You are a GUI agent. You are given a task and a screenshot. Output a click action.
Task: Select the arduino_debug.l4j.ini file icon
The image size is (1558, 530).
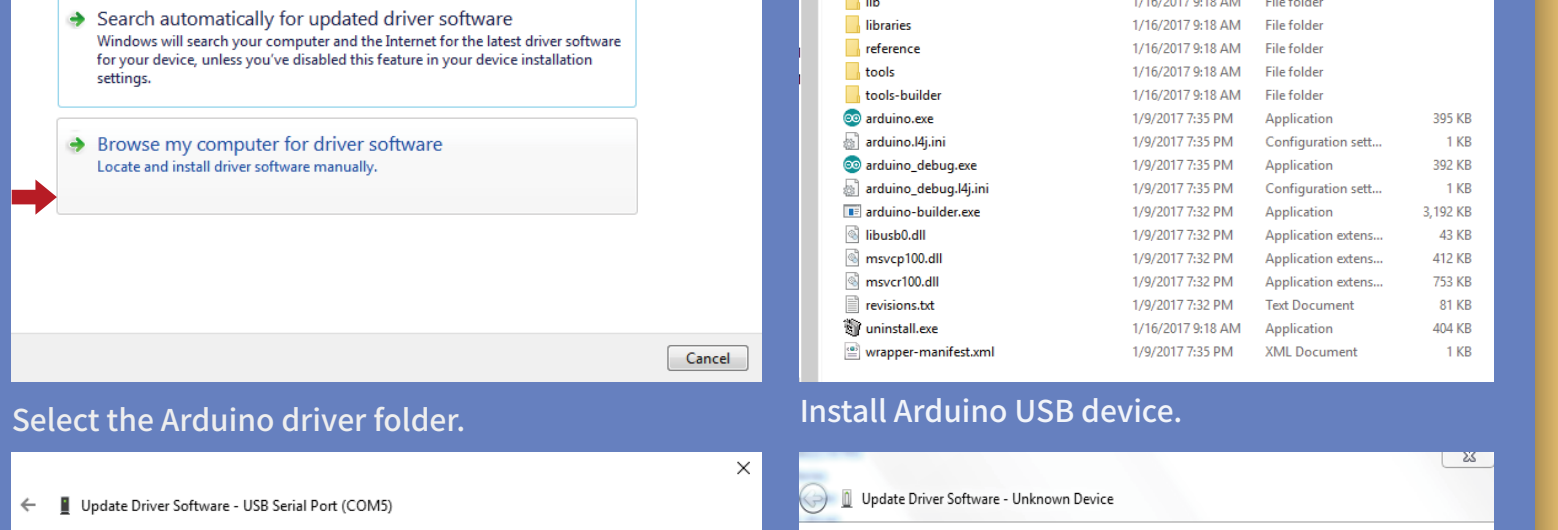point(852,188)
